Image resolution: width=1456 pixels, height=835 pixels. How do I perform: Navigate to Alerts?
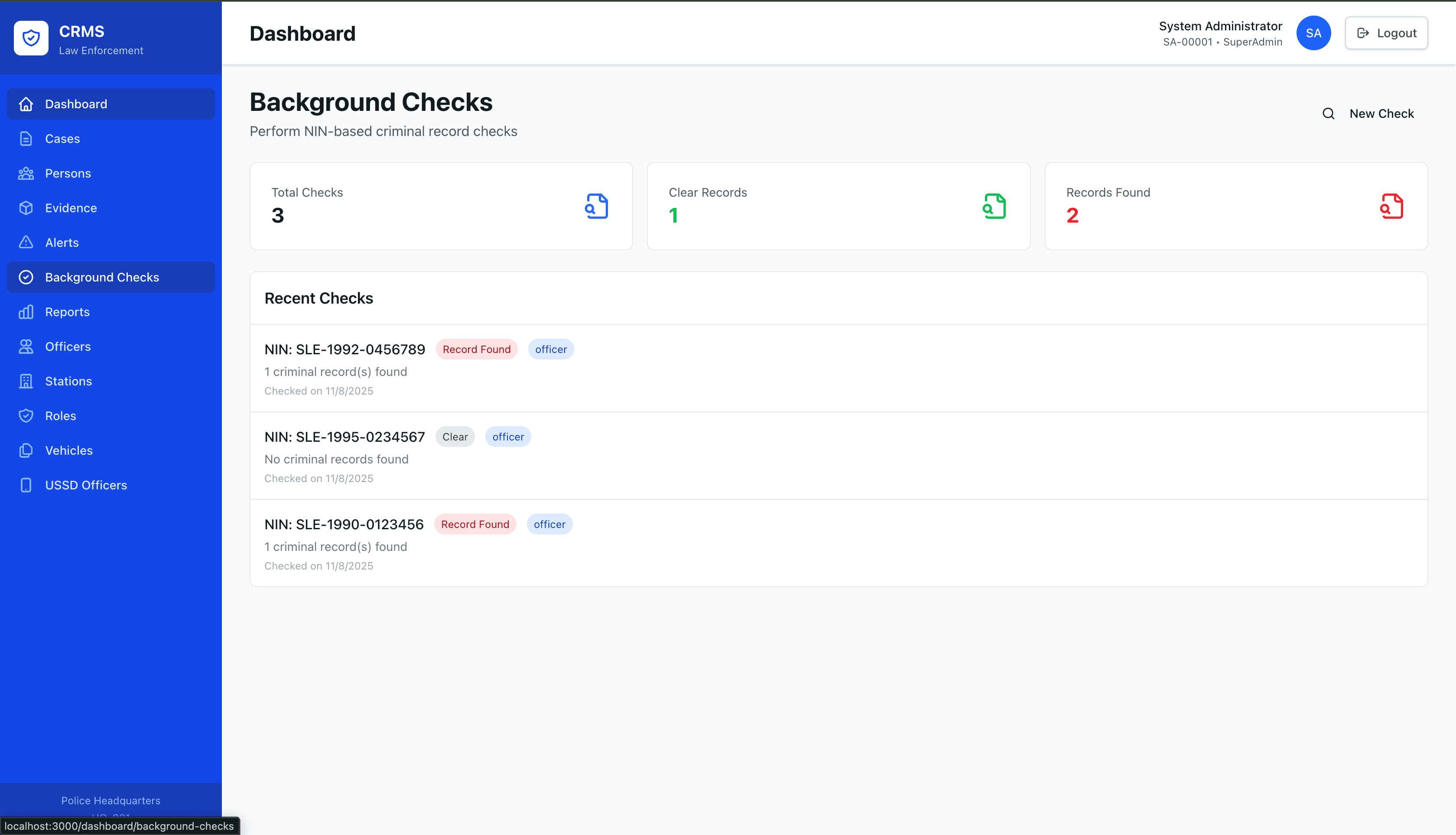(x=111, y=243)
